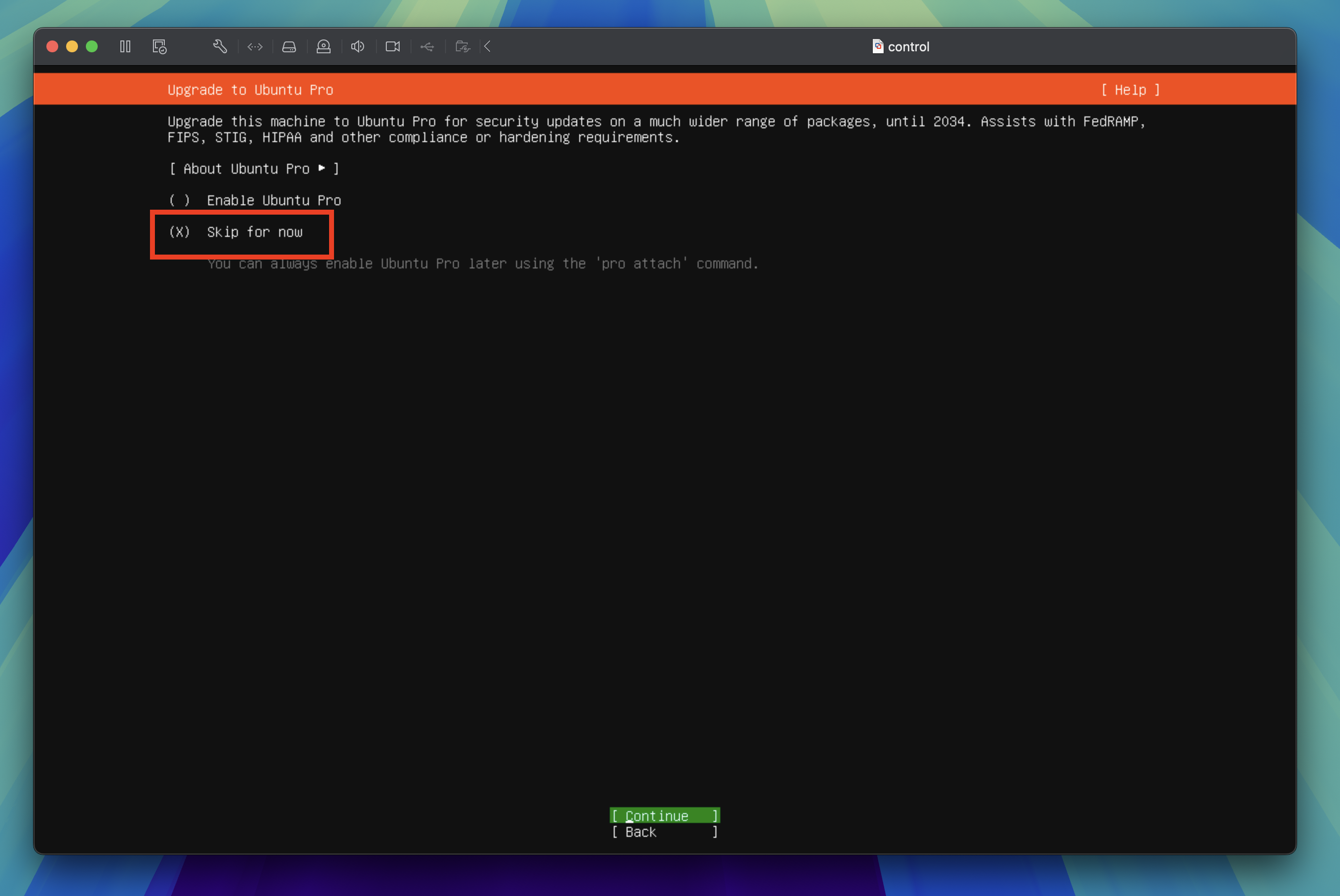Select the camera capture icon
This screenshot has width=1340, height=896.
324,47
